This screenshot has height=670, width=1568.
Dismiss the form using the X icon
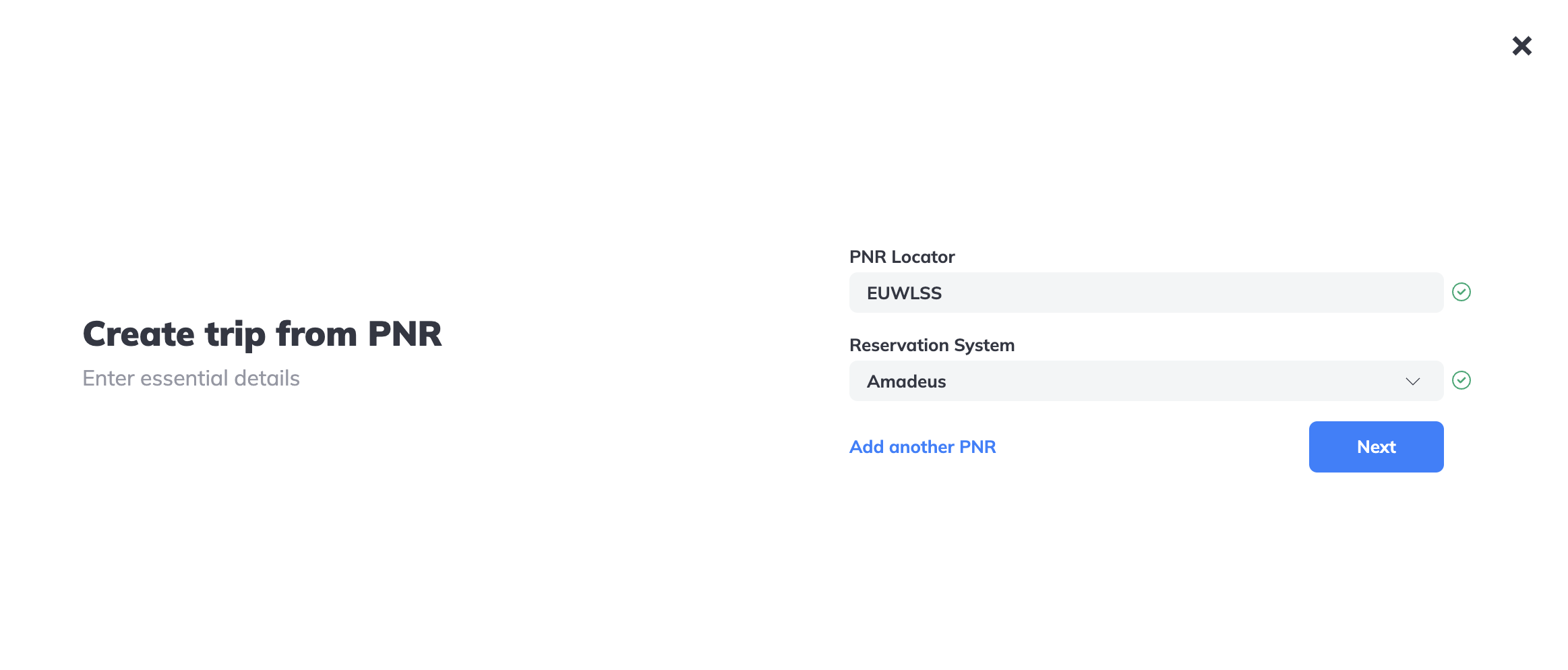coord(1521,46)
